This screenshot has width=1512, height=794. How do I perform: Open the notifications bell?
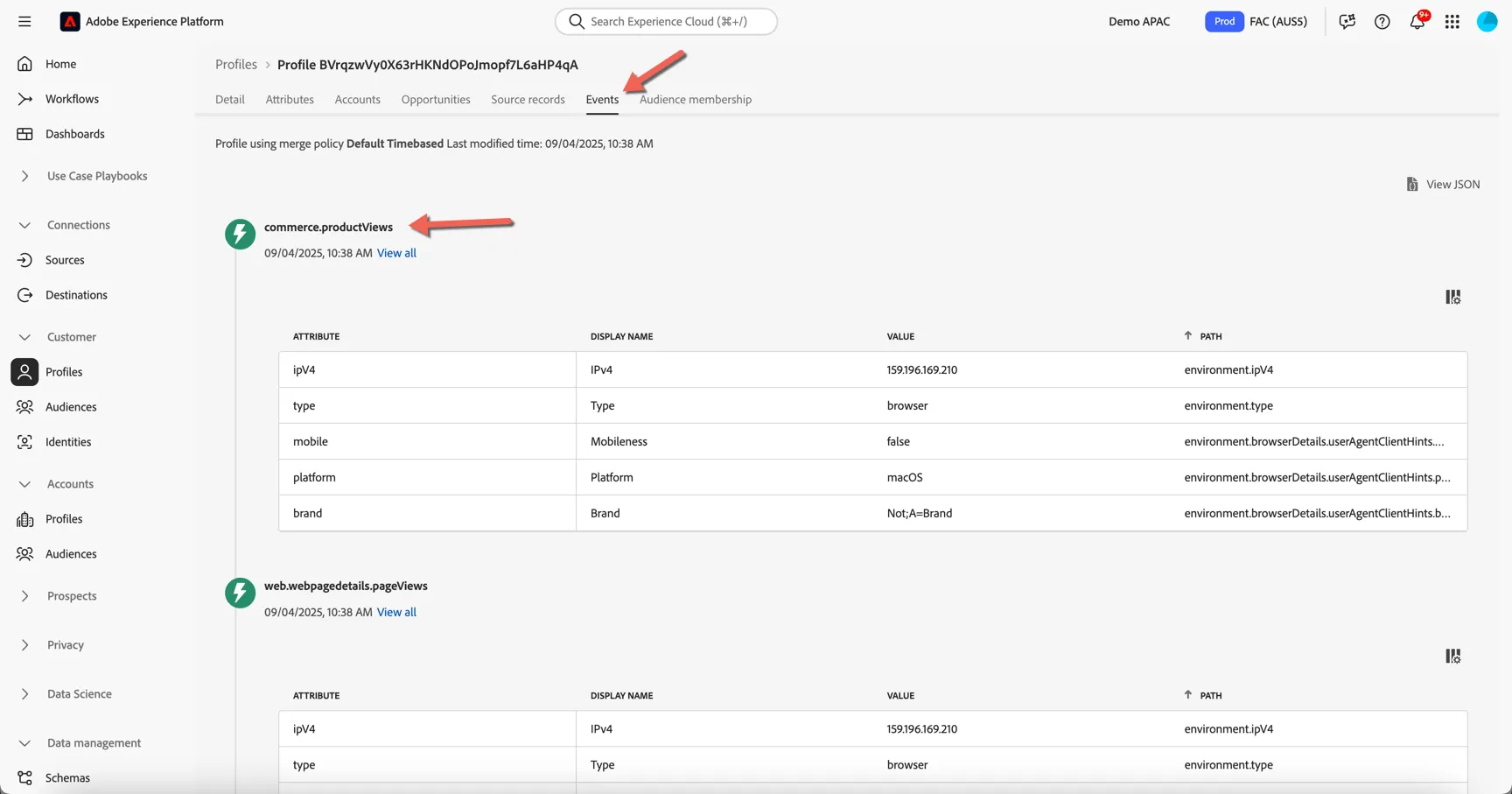coord(1417,21)
